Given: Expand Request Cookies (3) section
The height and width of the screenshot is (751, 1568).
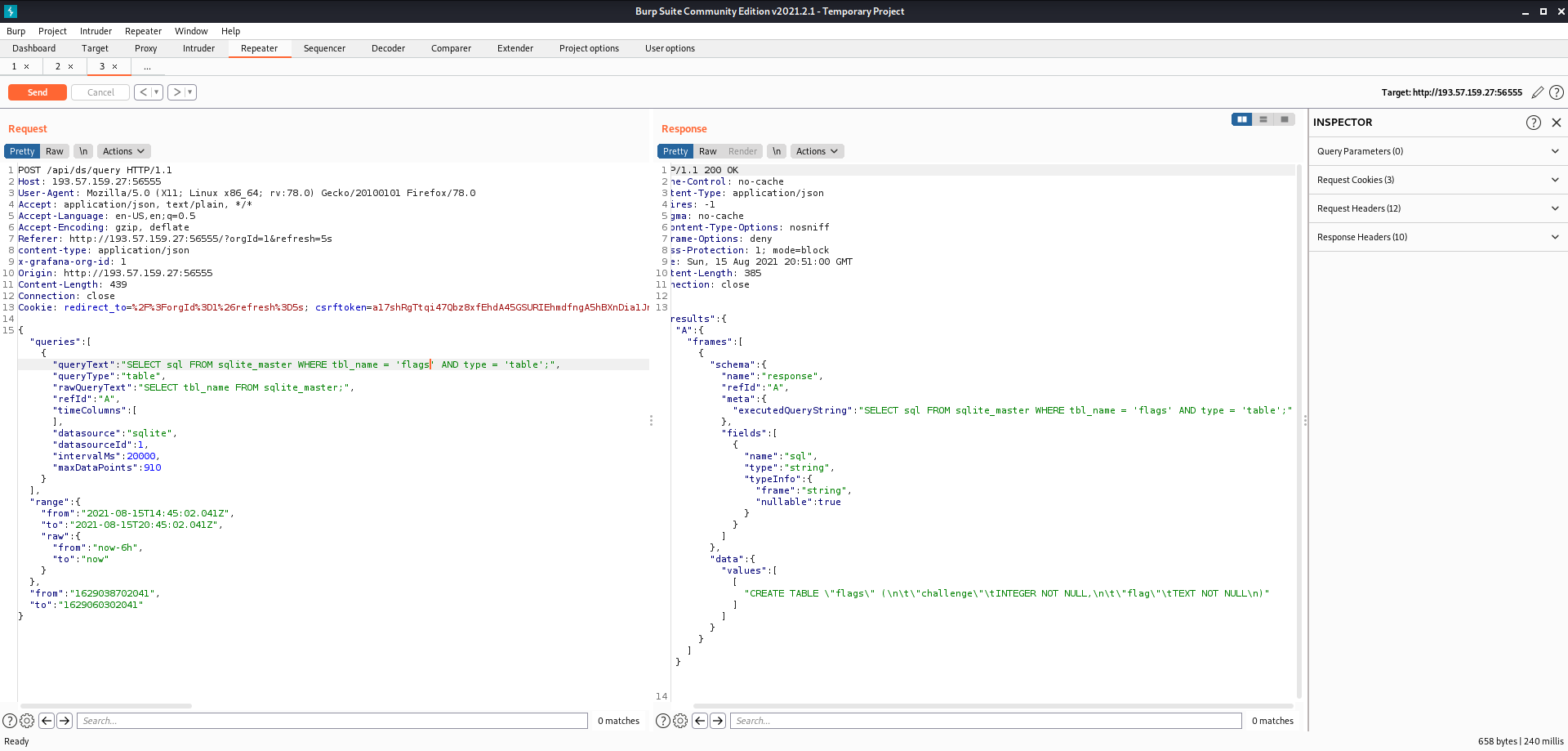Looking at the screenshot, I should coord(1438,180).
